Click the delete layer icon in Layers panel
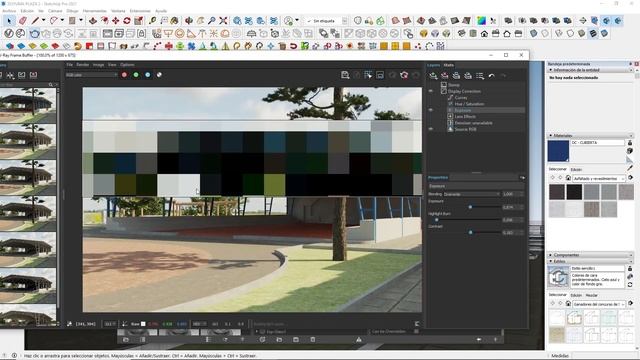 point(445,76)
